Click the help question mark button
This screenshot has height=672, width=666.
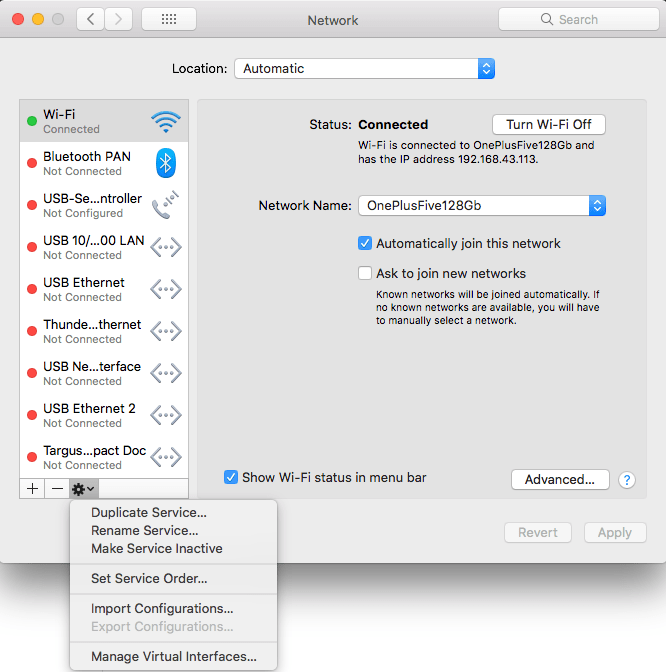click(627, 480)
